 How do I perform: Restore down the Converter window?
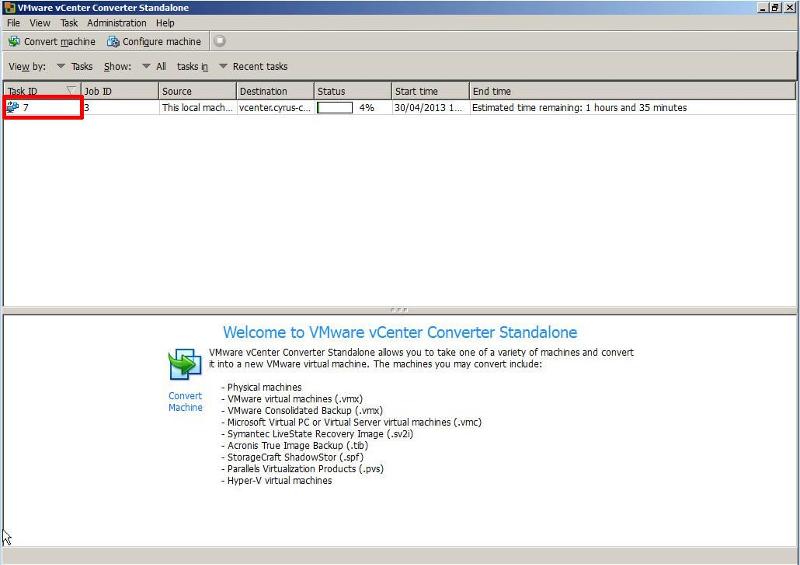[x=776, y=8]
